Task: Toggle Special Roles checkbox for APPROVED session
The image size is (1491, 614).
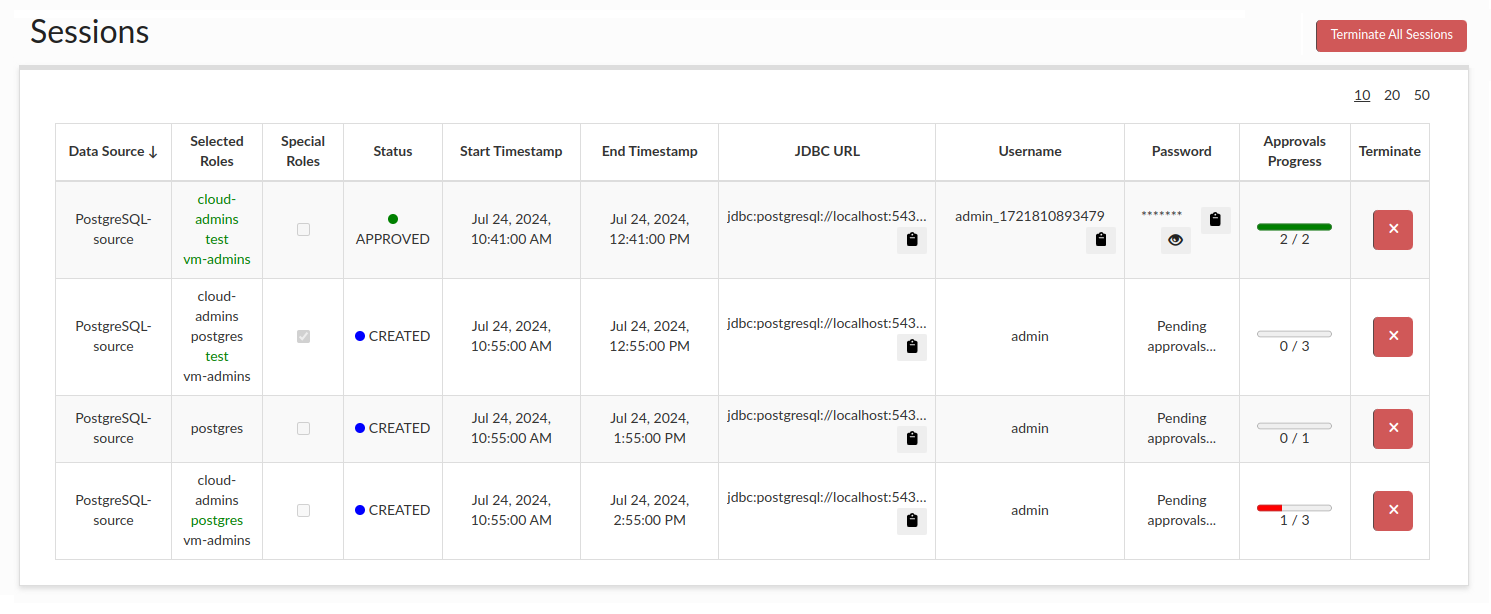Action: coord(303,229)
